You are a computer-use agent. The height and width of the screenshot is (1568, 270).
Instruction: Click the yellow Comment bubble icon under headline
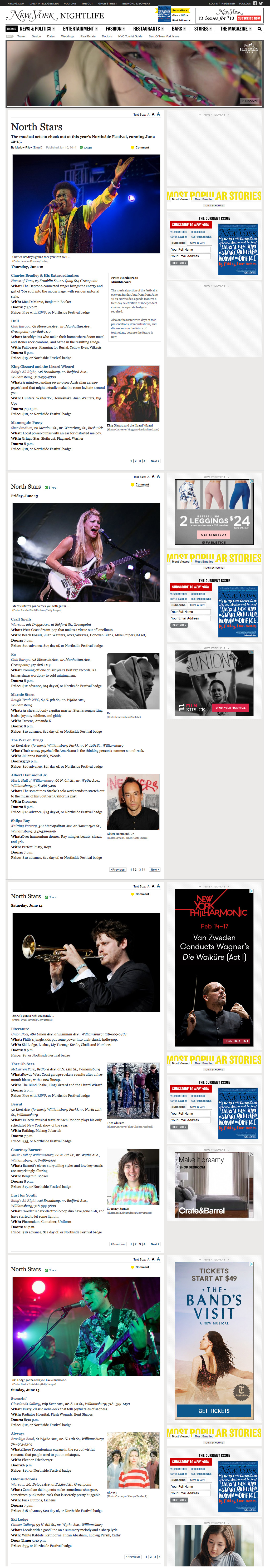coord(132,147)
